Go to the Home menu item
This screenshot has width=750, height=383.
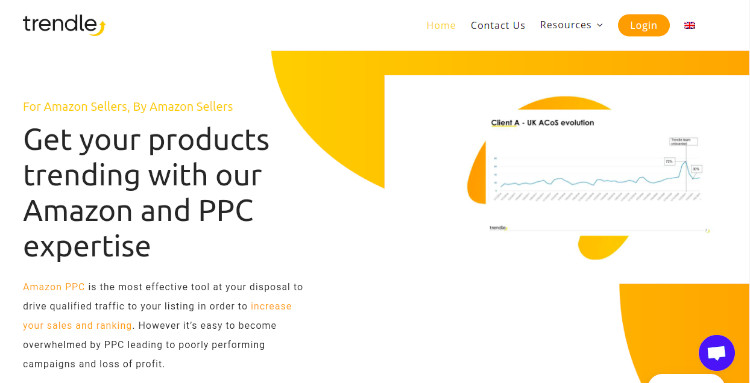pyautogui.click(x=441, y=25)
